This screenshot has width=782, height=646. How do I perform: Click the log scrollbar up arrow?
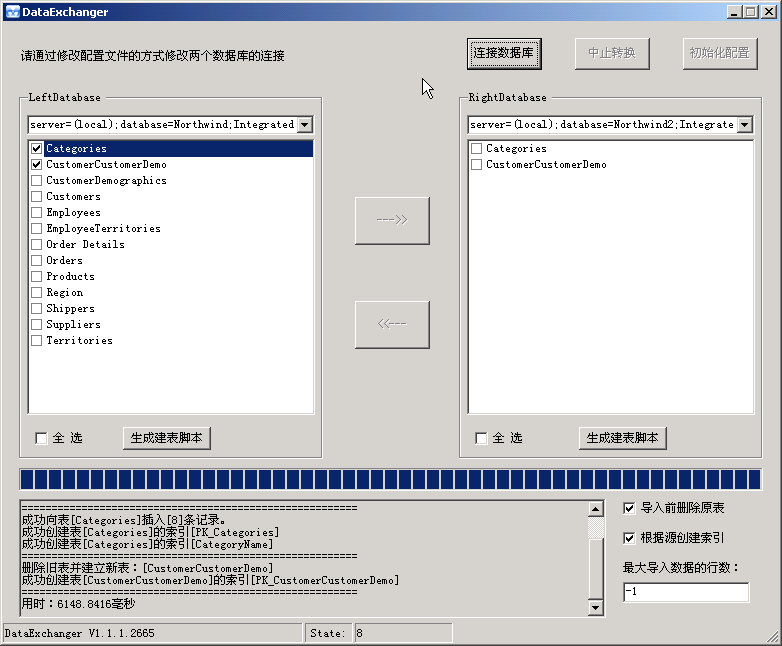(x=596, y=509)
